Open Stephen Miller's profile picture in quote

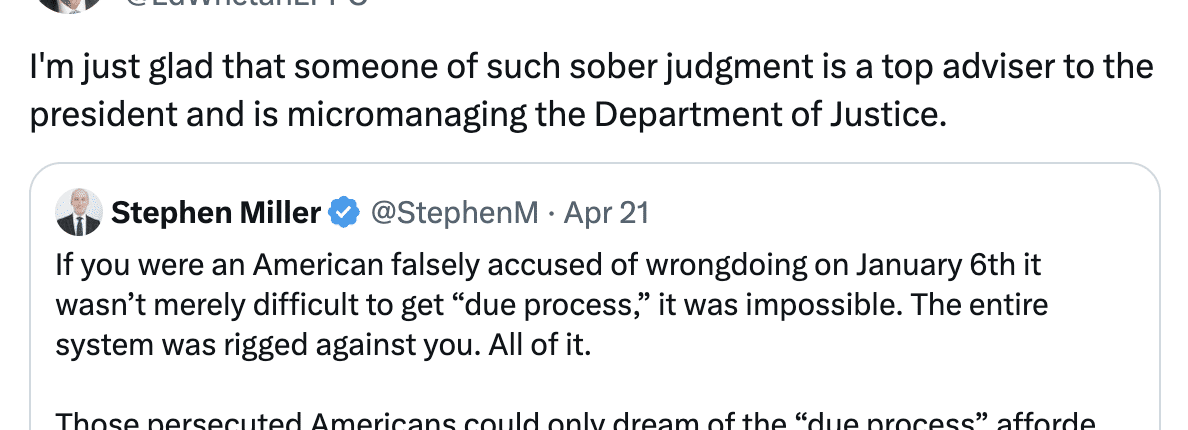click(79, 213)
